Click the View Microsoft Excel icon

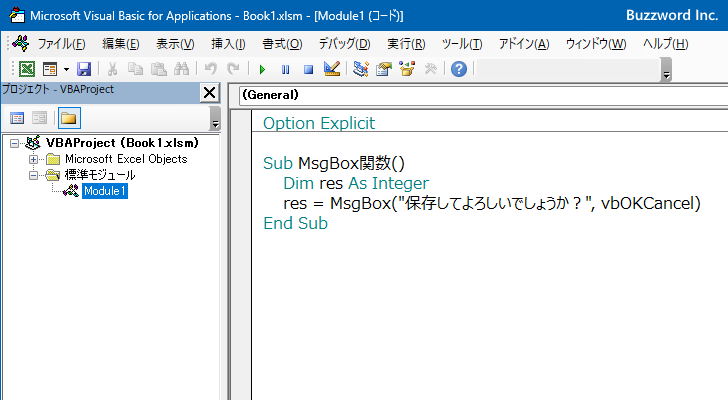pyautogui.click(x=27, y=69)
